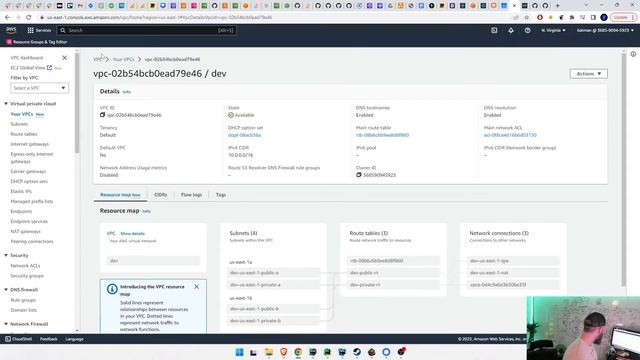
Task: Open Peering connections in the sidebar
Action: 32,241
